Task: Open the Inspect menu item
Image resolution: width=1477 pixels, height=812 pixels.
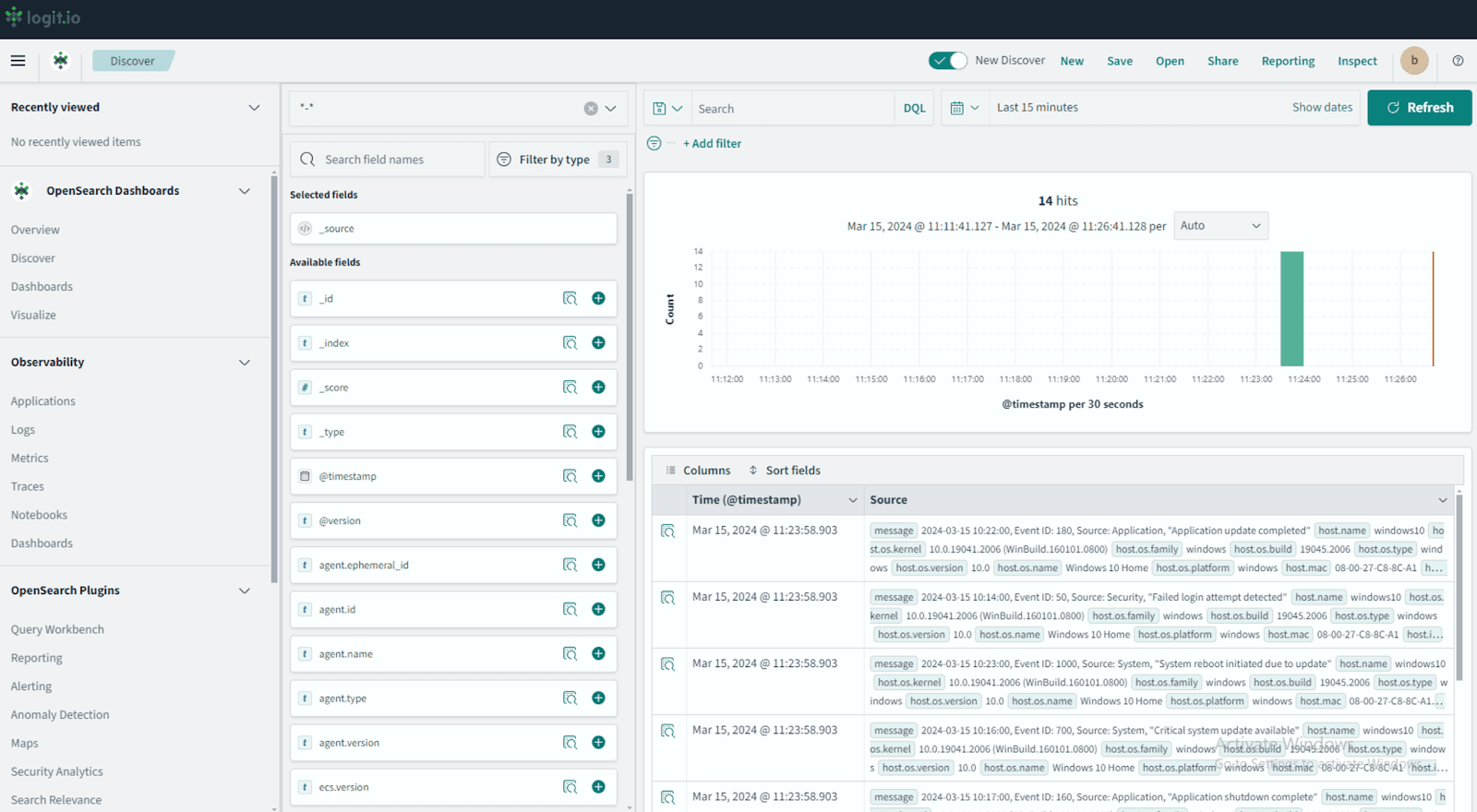Action: [x=1356, y=61]
